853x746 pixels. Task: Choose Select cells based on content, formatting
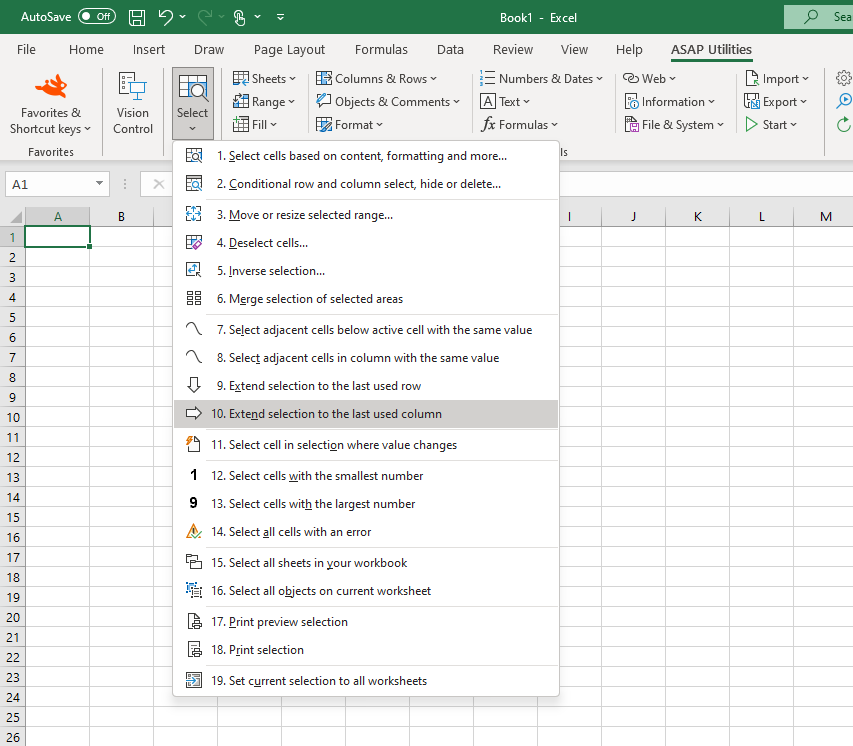tap(366, 156)
